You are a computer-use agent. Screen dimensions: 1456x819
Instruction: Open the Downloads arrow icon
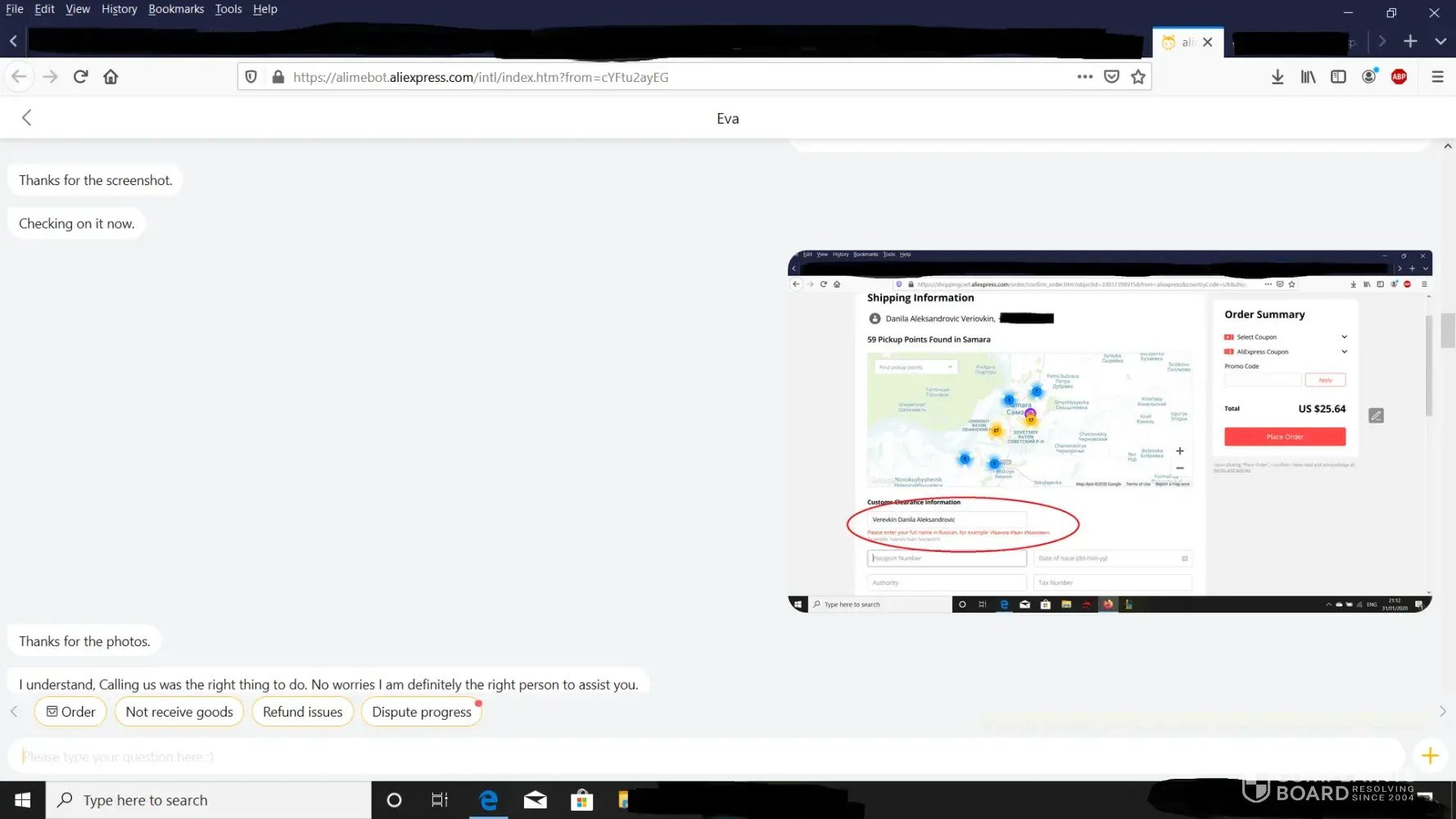[1277, 77]
